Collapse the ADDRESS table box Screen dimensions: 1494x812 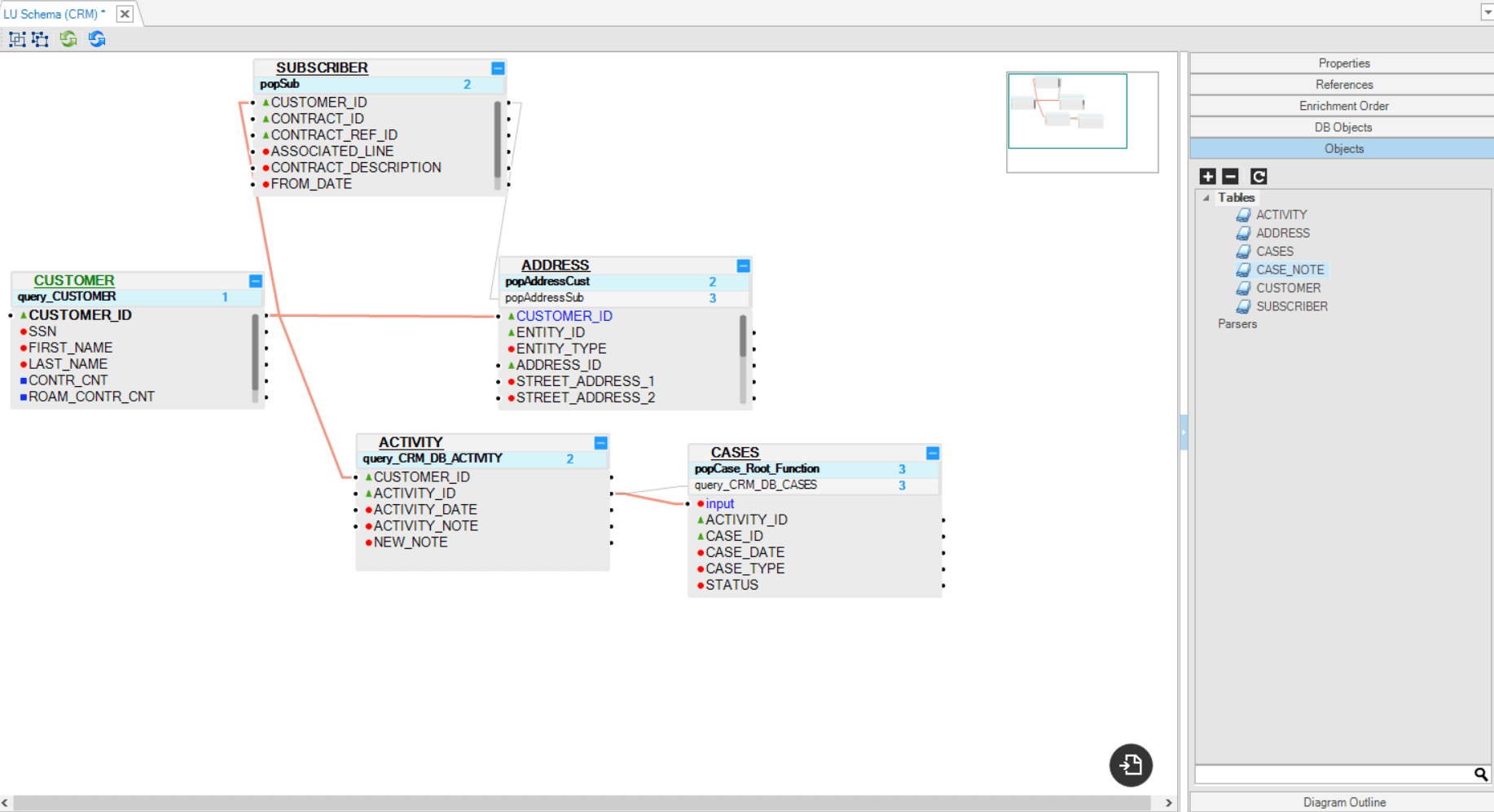point(743,266)
